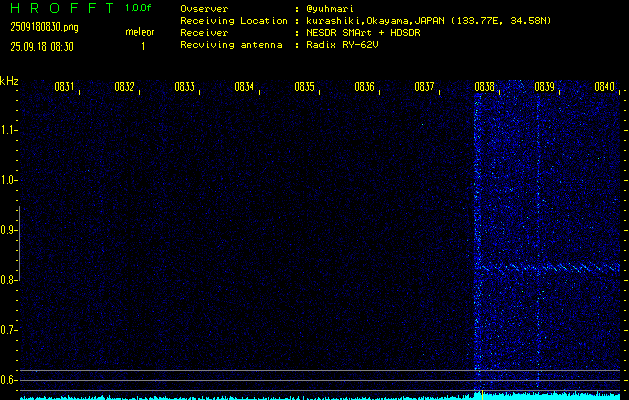Click the 1.0 kHz axis label
Viewport: 629px width, 400px height.
click(x=8, y=180)
